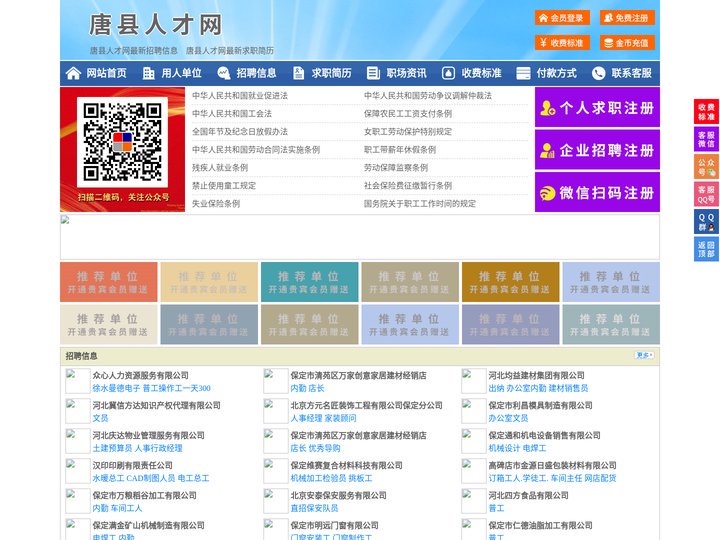Click the card icon beside 付款方式
The height and width of the screenshot is (540, 720).
pyautogui.click(x=523, y=73)
